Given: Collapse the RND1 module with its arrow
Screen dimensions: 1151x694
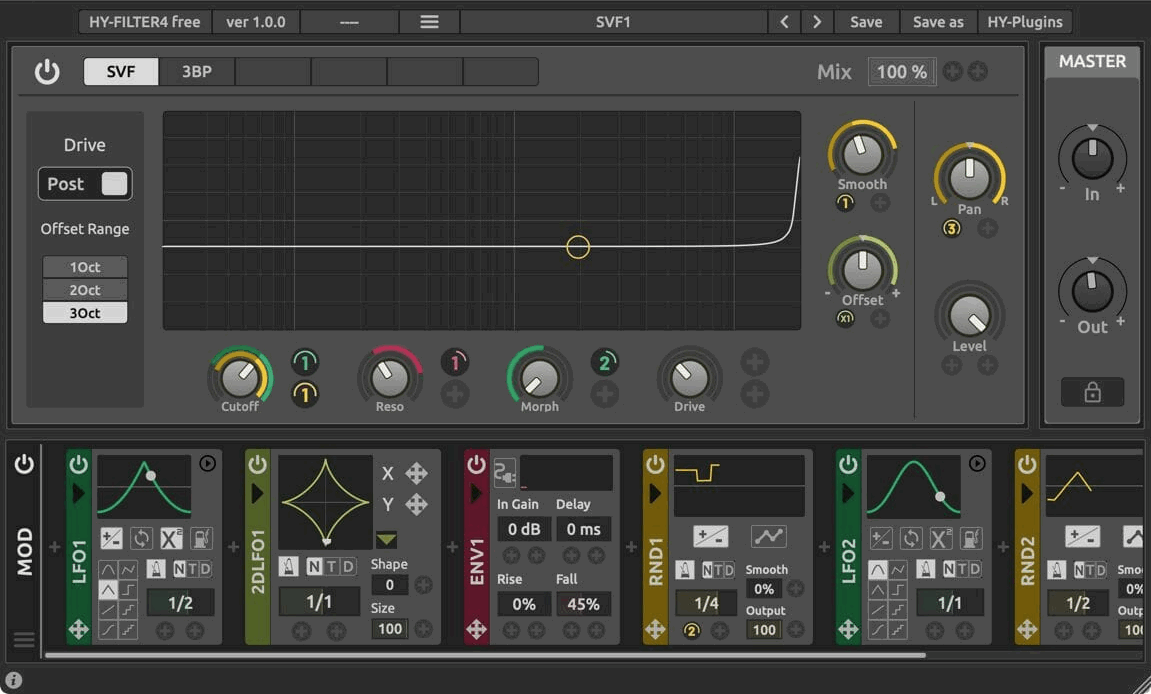Looking at the screenshot, I should pyautogui.click(x=655, y=493).
